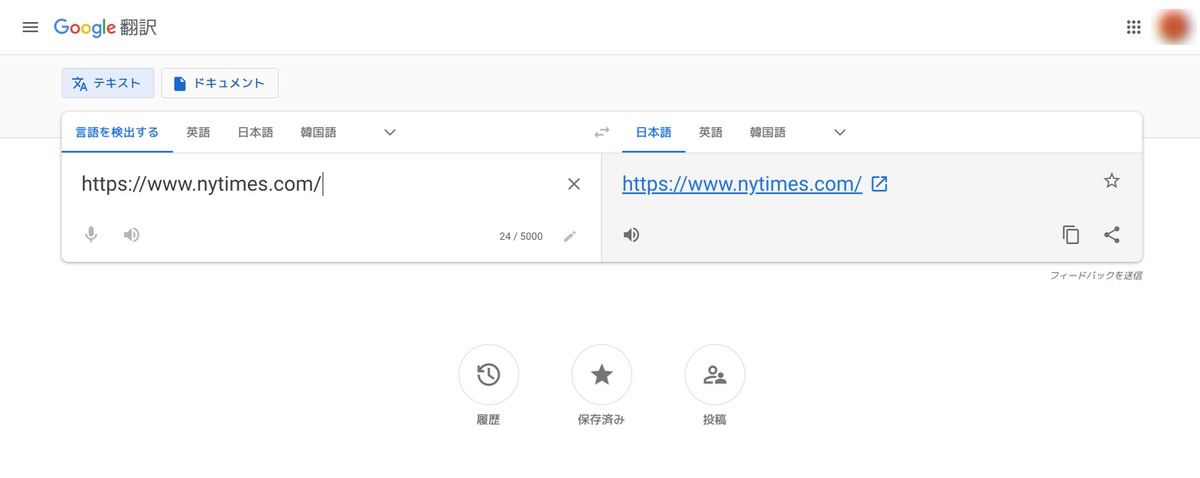1200x478 pixels.
Task: Select the ドキュメント translation mode
Action: [x=219, y=83]
